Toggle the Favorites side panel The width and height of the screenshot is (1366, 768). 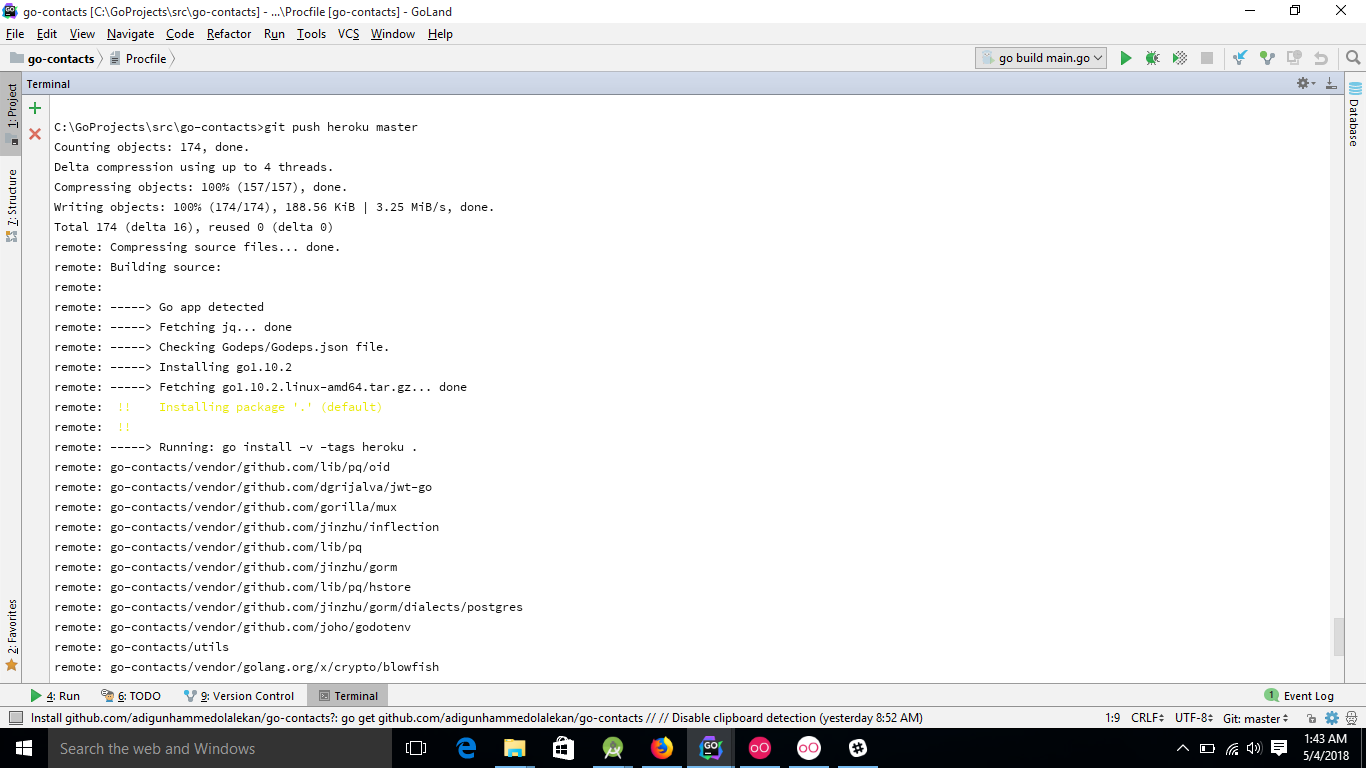point(12,634)
